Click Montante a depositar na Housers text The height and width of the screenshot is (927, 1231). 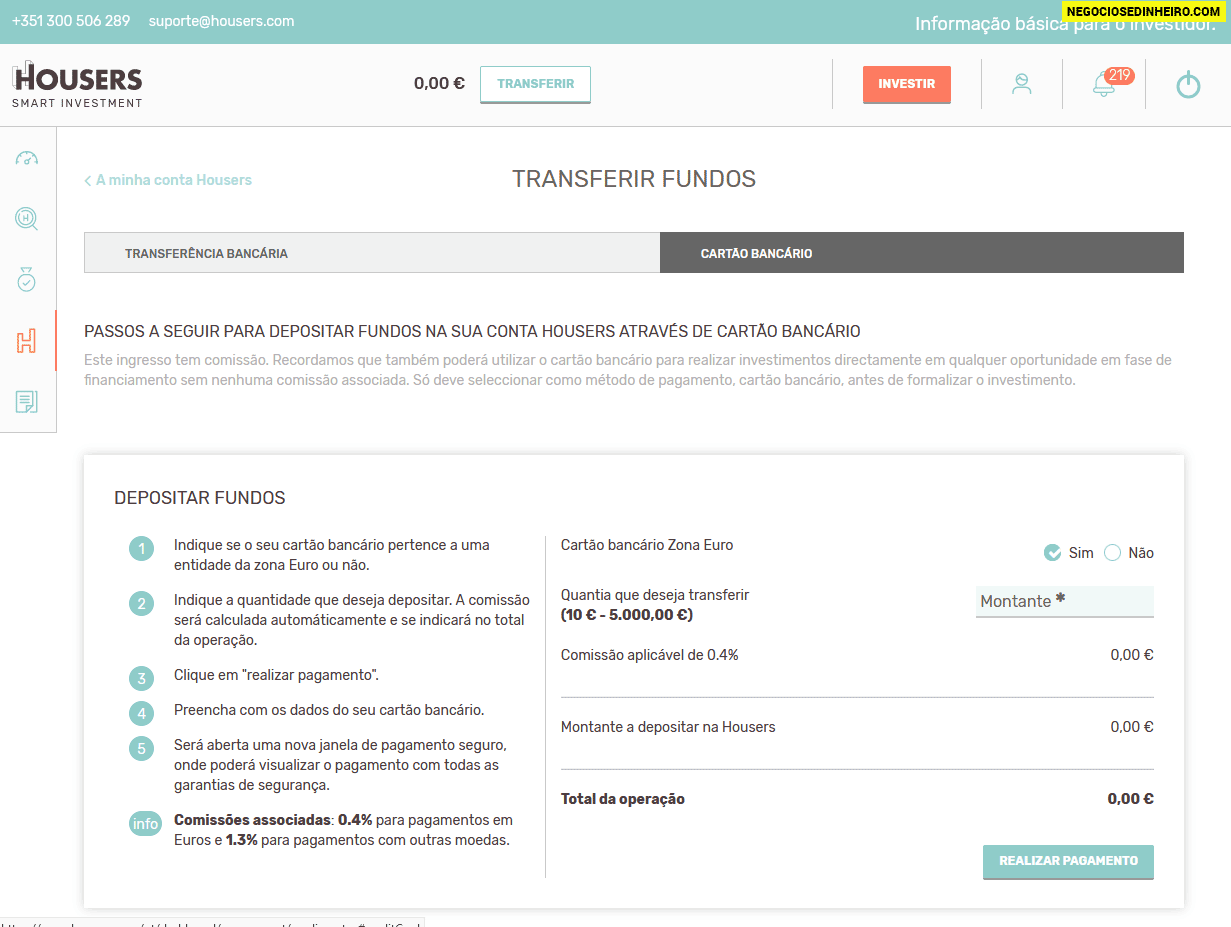click(x=668, y=727)
